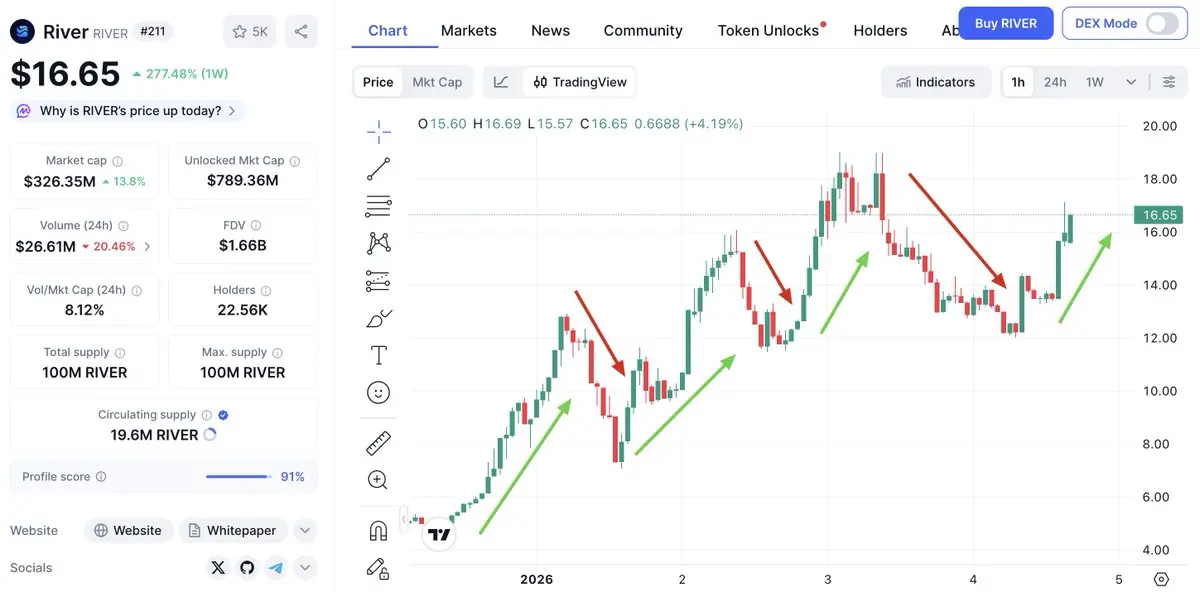
Task: Open chart filter settings icon
Action: click(x=1168, y=82)
